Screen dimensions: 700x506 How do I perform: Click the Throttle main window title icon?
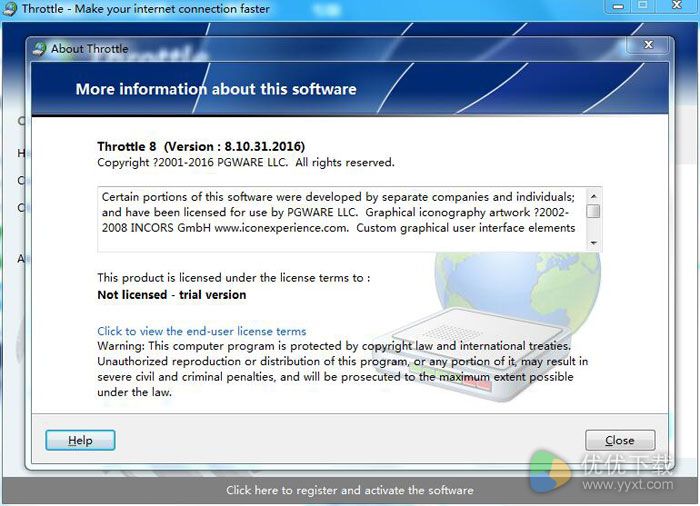9,9
